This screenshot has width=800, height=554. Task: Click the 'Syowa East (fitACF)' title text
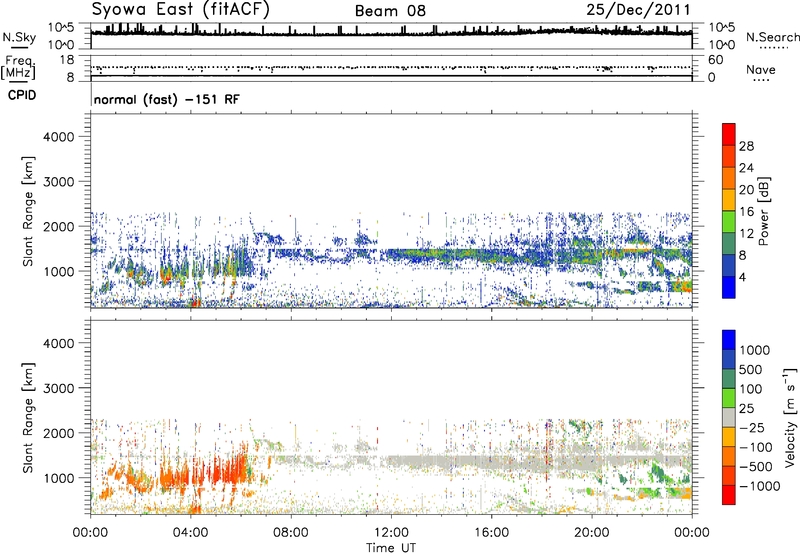[x=181, y=10]
